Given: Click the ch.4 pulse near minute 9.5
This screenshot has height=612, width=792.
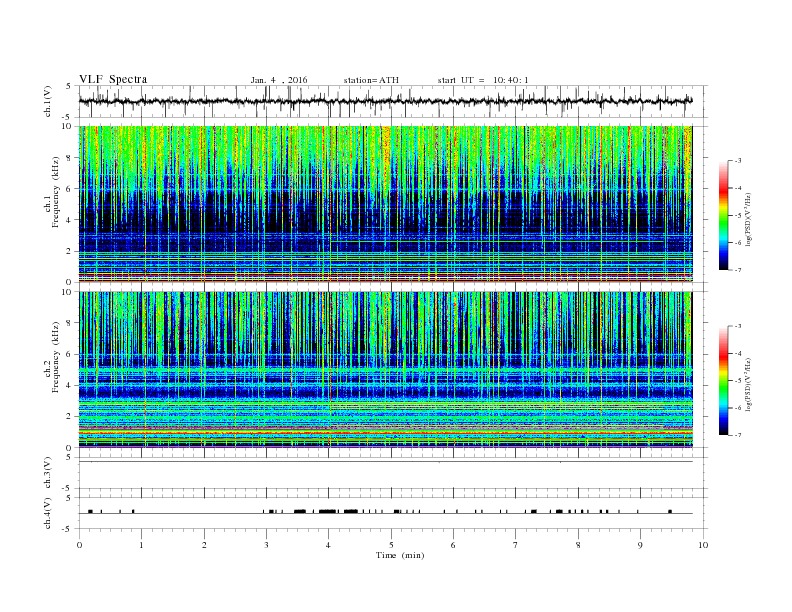Looking at the screenshot, I should point(670,512).
